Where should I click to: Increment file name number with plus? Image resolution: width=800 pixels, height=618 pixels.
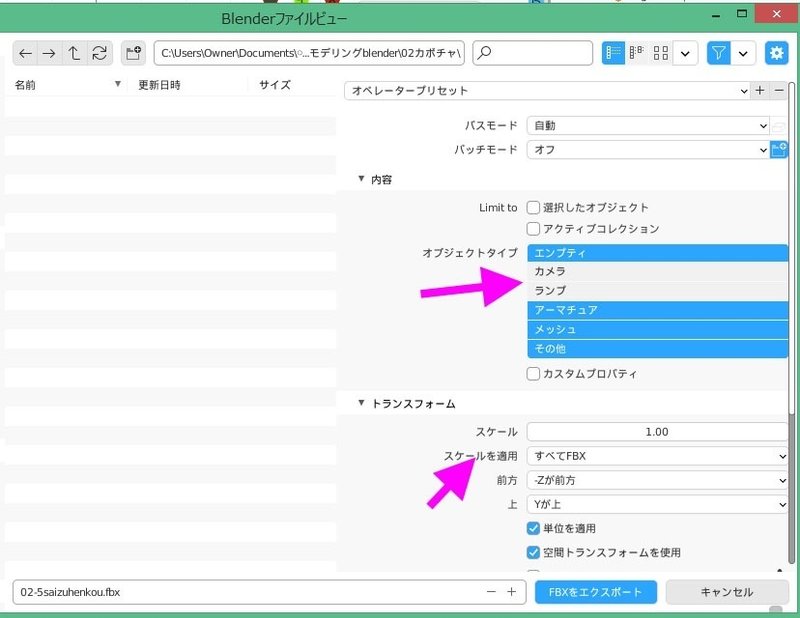pyautogui.click(x=511, y=592)
